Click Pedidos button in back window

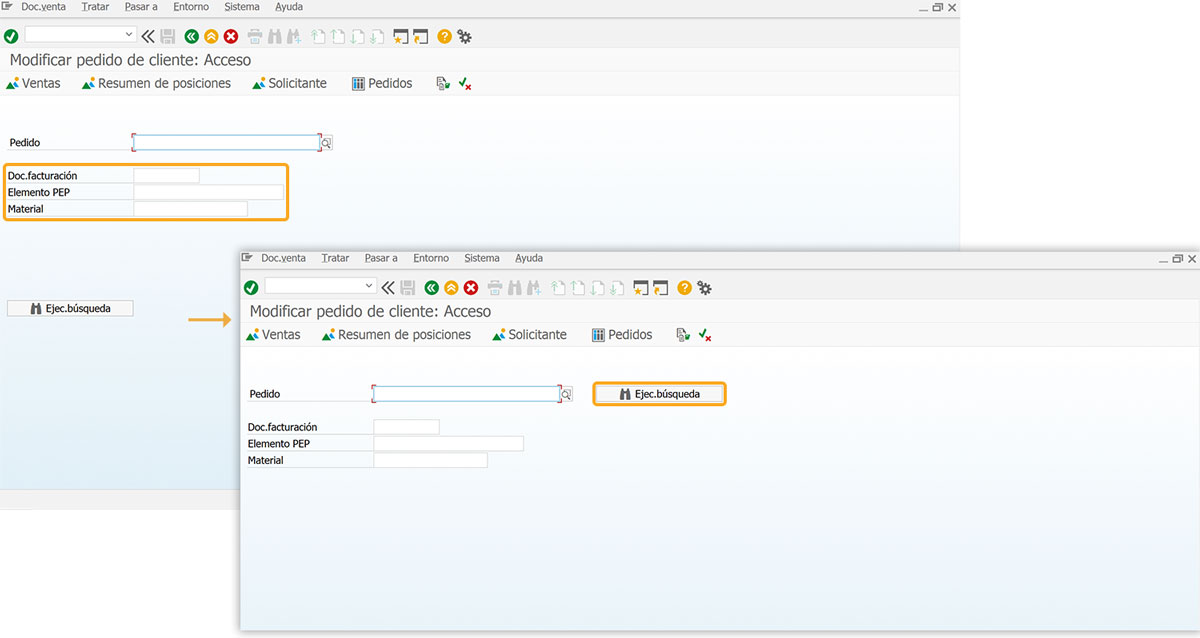(382, 84)
